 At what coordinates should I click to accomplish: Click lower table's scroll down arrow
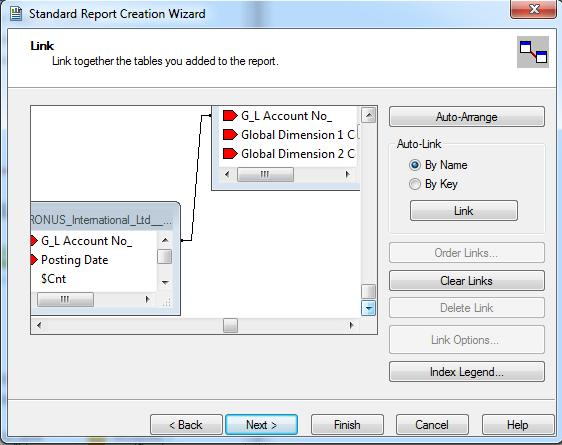pyautogui.click(x=165, y=282)
